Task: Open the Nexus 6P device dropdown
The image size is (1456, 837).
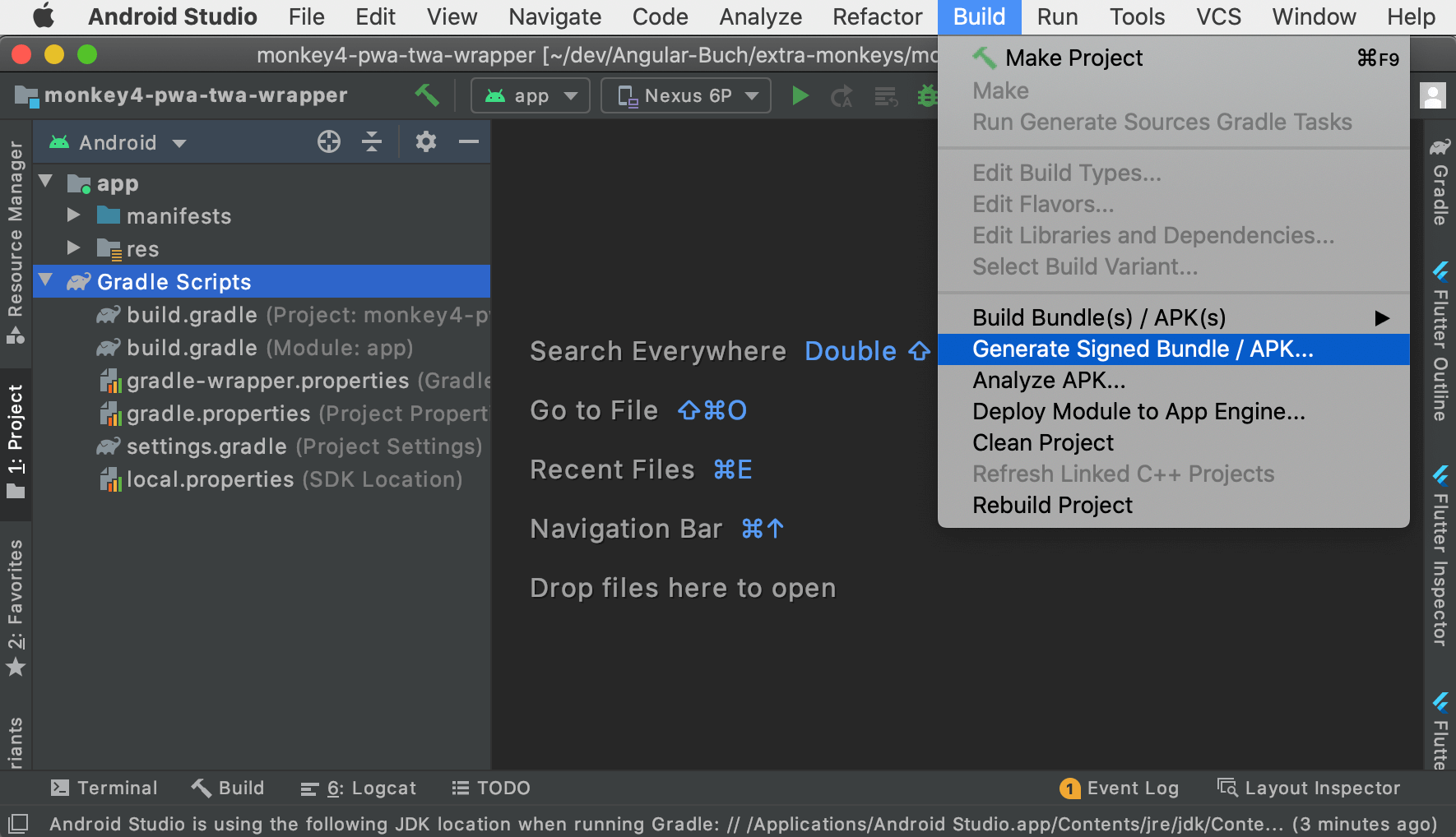Action: [x=686, y=95]
